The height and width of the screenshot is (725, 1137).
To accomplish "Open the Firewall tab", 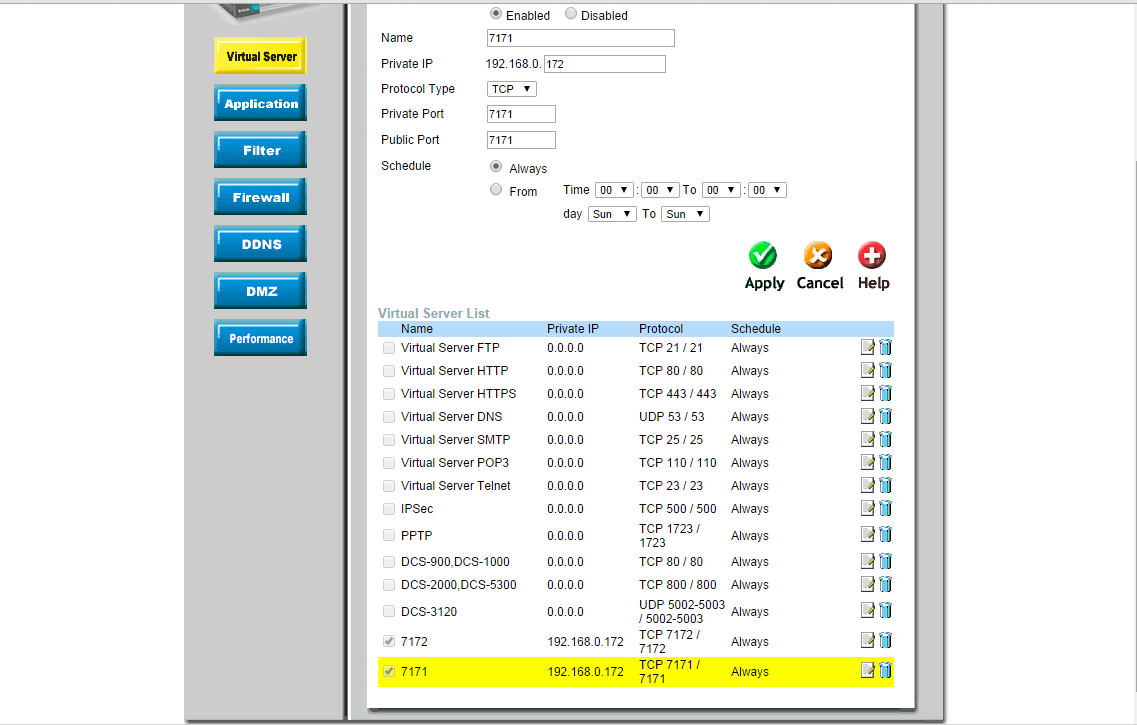I will [260, 196].
